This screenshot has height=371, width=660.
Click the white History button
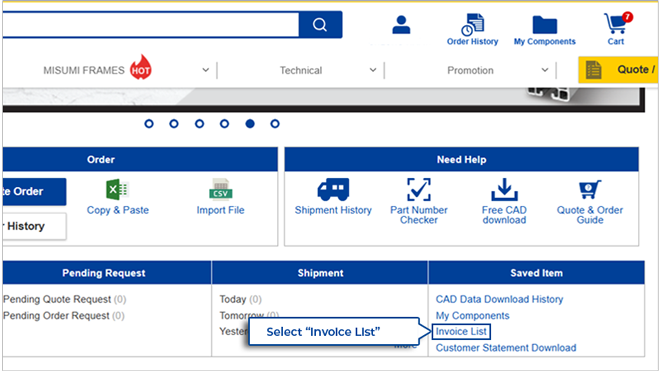pos(35,226)
